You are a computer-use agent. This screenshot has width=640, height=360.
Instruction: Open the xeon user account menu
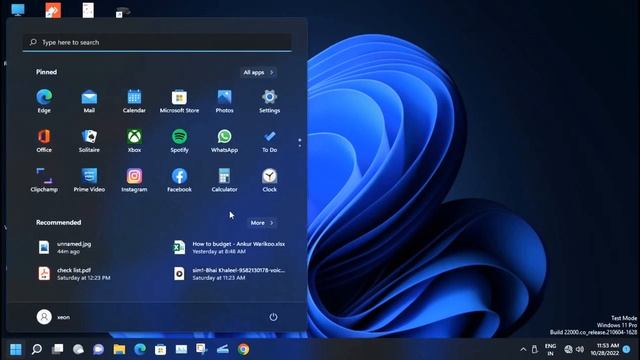(53, 317)
